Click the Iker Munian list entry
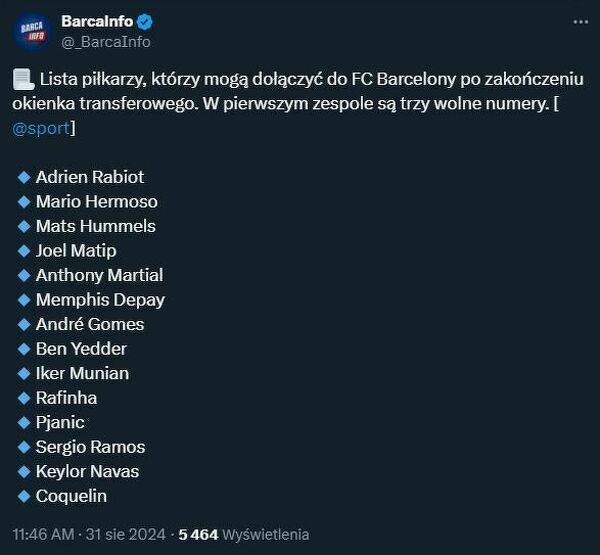 coord(82,373)
